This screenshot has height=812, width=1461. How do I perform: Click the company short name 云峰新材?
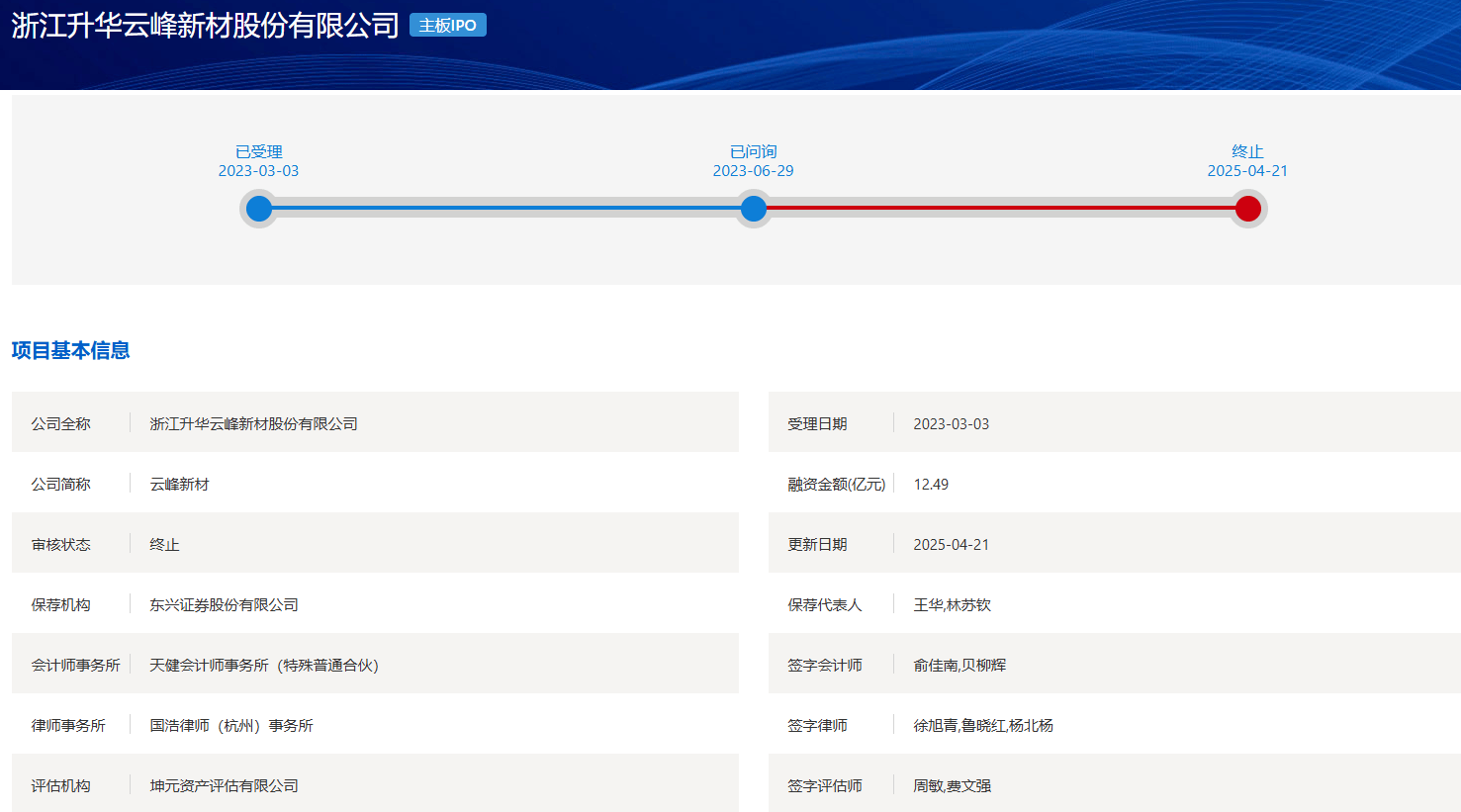(179, 484)
